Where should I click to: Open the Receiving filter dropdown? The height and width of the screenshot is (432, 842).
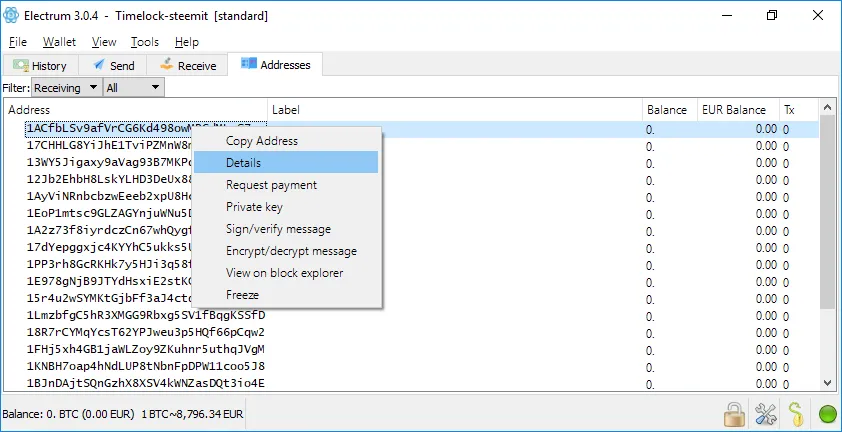point(67,88)
